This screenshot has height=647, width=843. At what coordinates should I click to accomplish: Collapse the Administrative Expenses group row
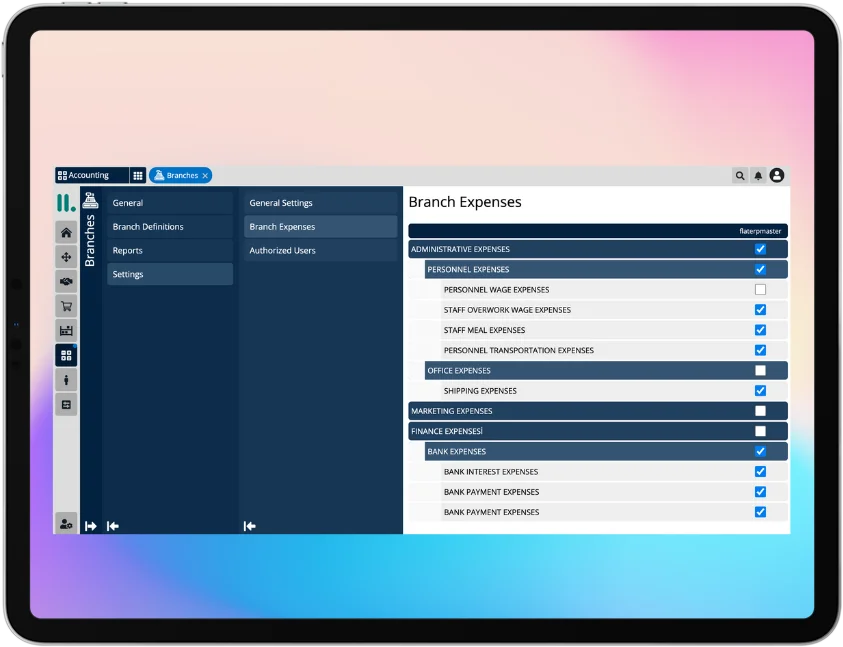tap(460, 249)
